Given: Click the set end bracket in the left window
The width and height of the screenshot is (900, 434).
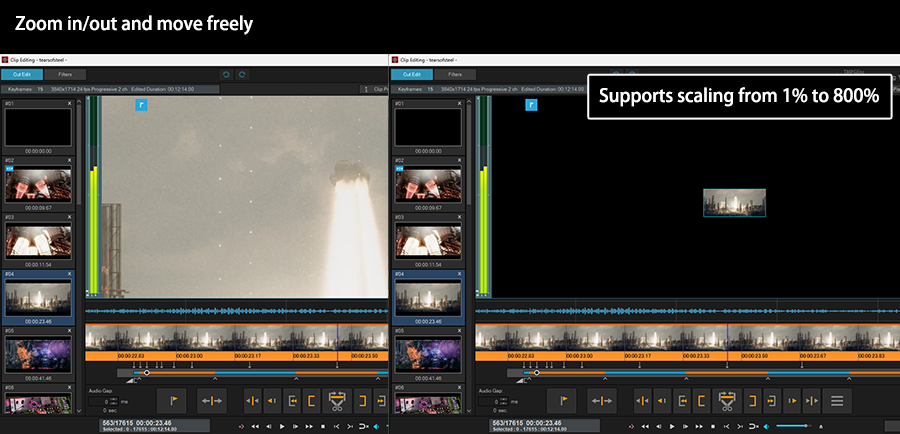Looking at the screenshot, I should 362,400.
